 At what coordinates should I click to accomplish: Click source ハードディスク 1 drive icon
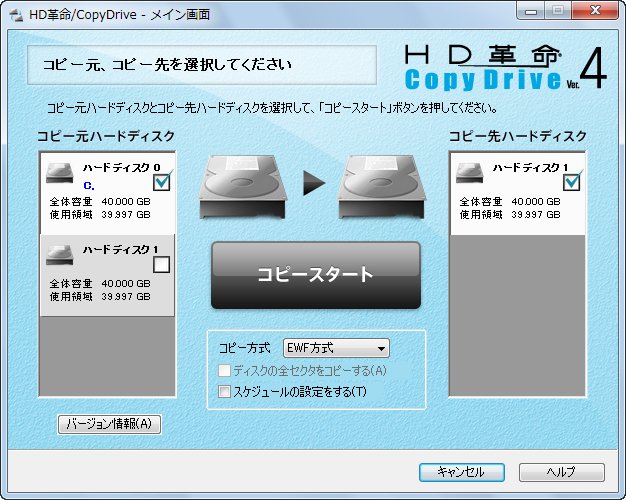point(60,254)
